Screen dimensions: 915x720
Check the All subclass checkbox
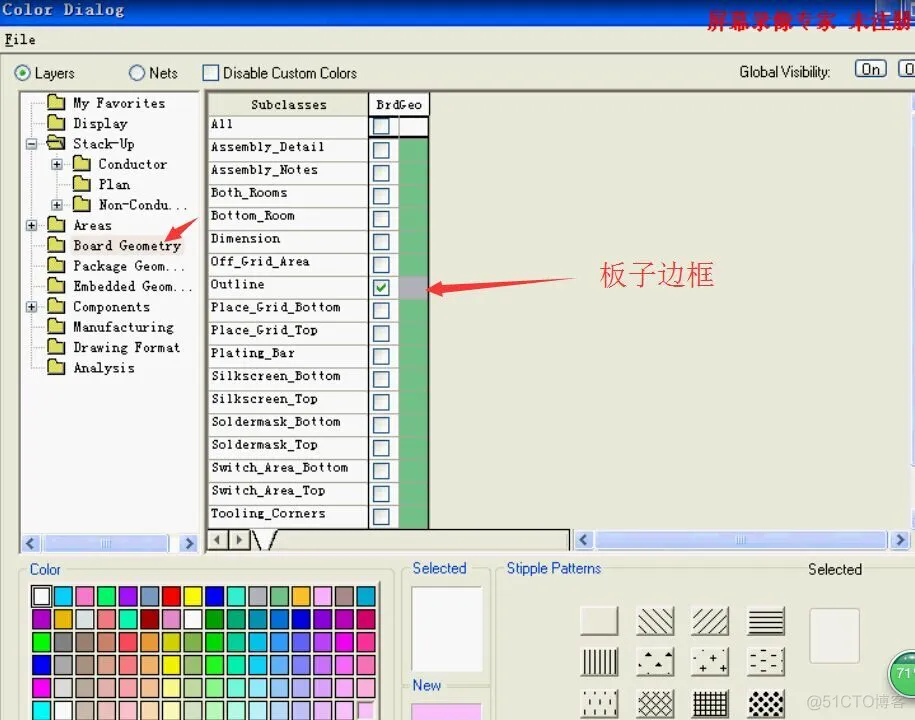coord(381,126)
